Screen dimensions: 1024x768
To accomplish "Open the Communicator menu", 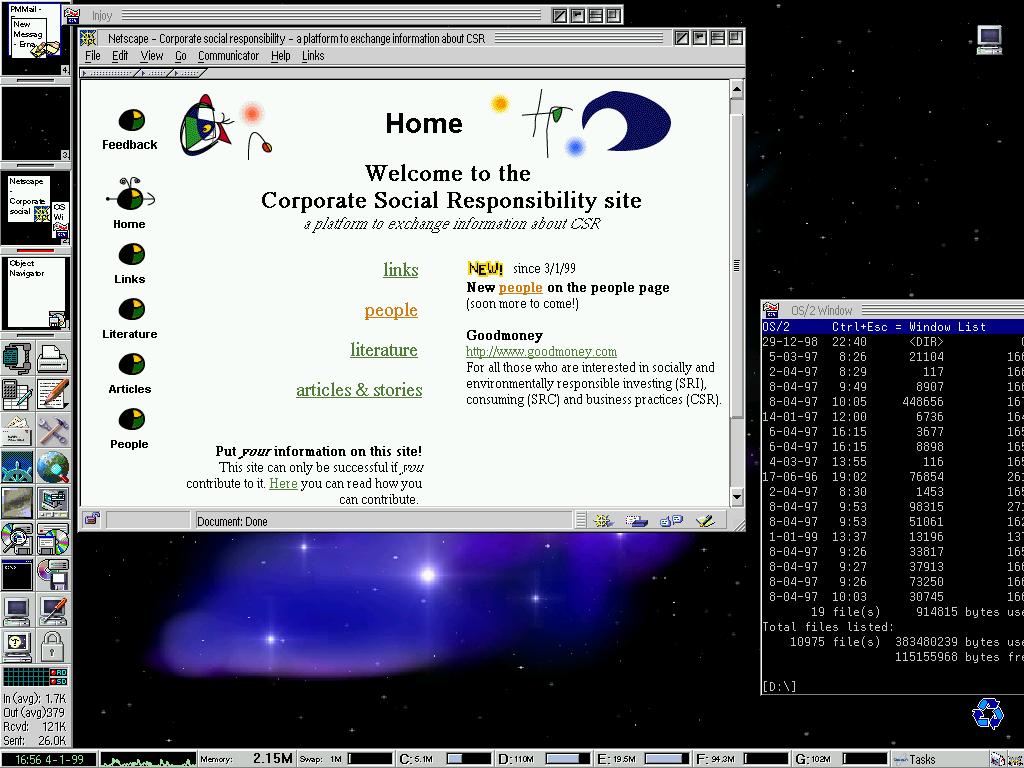I will pos(228,56).
